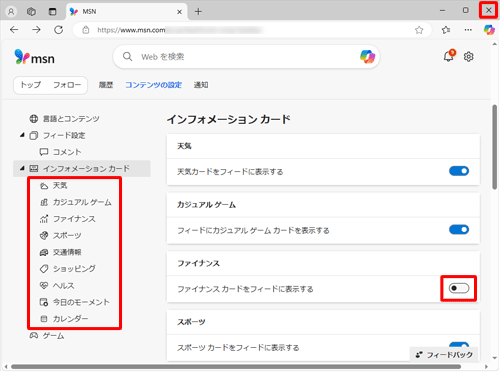Switch to the トップ tab
500x372 pixels.
pos(30,85)
